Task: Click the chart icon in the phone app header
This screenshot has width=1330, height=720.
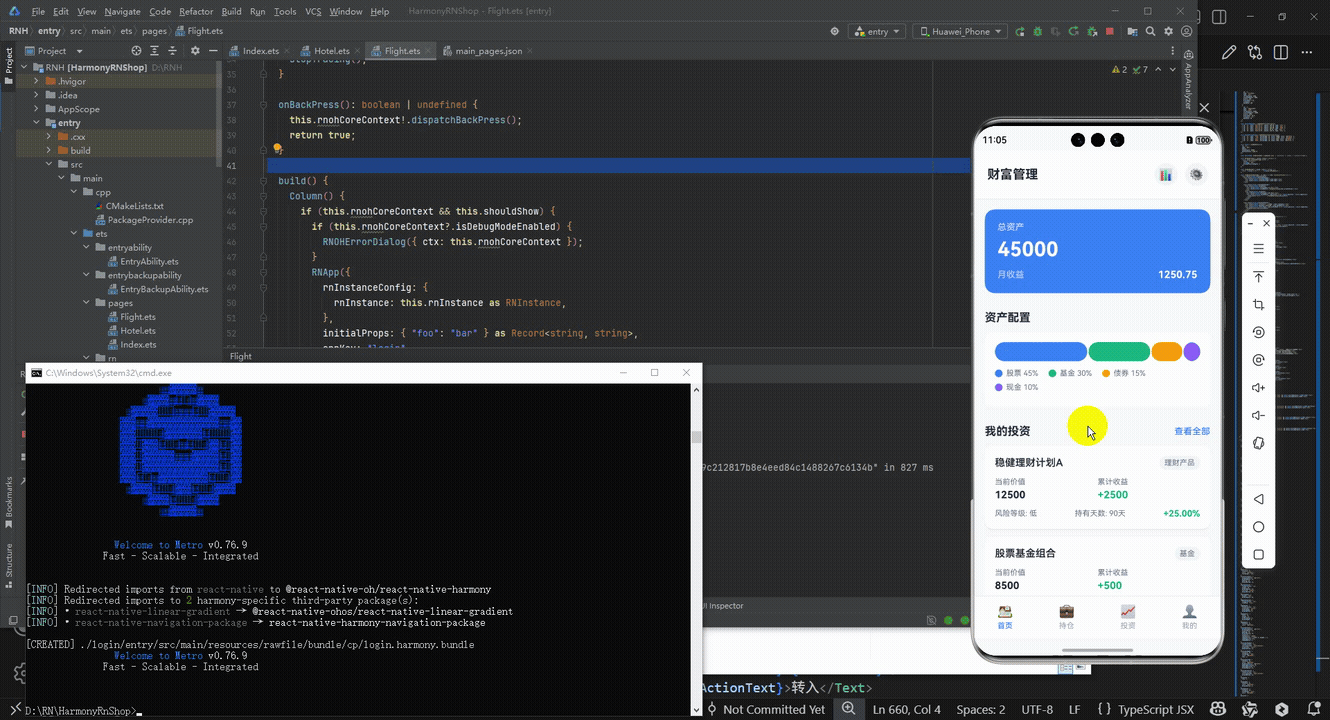Action: [x=1165, y=174]
